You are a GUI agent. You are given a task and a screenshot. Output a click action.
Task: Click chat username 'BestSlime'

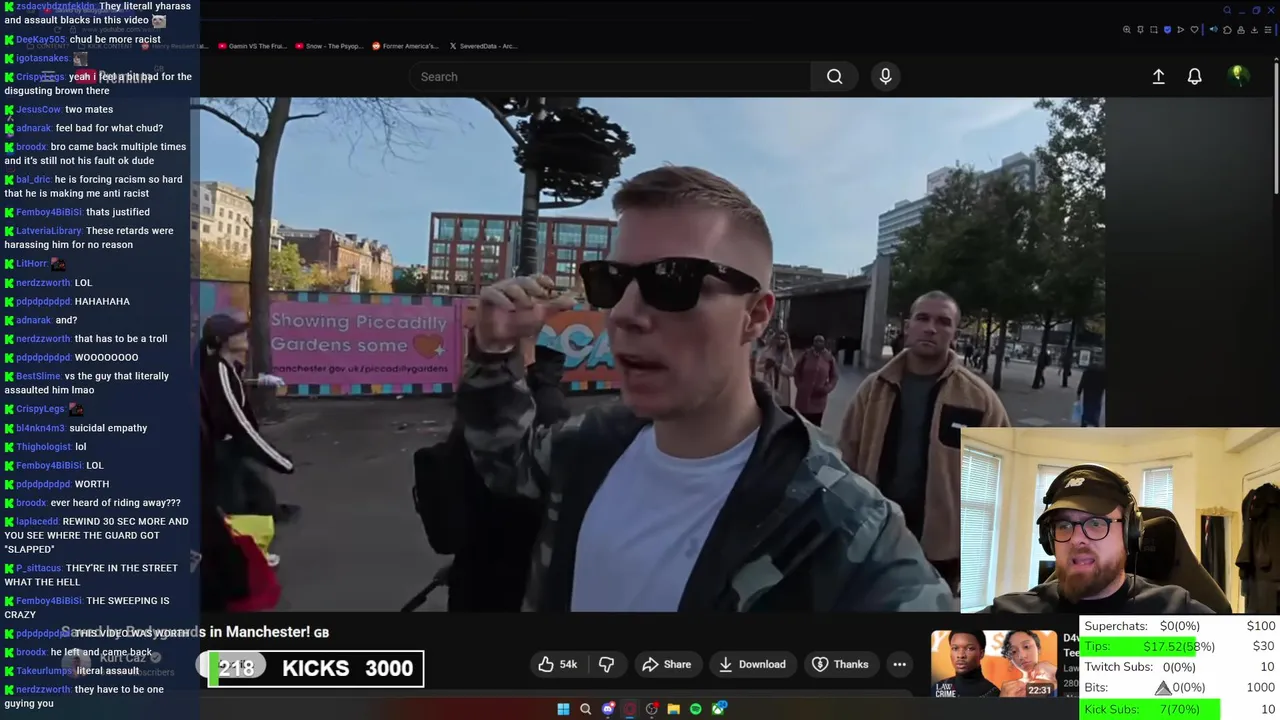click(38, 376)
